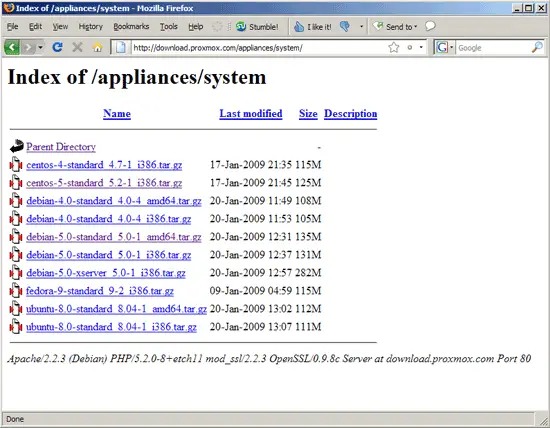Go to Home via house icon
Image resolution: width=550 pixels, height=428 pixels.
pos(98,47)
